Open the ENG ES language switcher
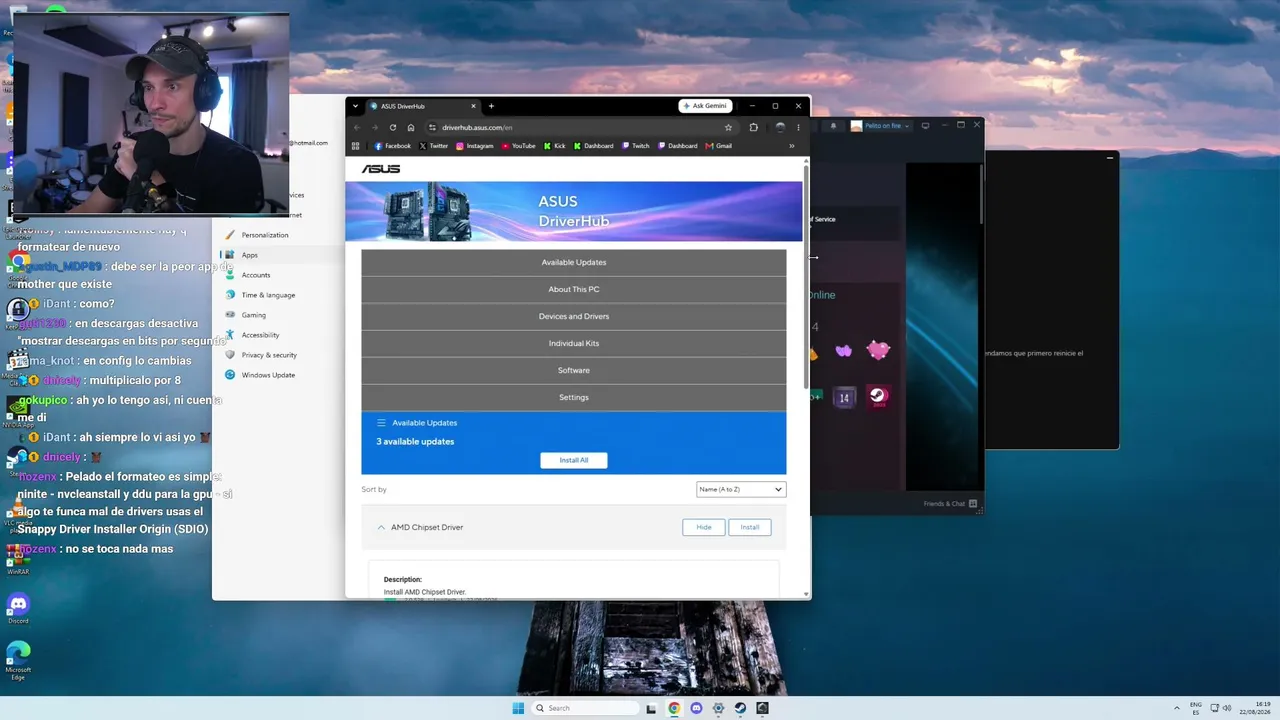This screenshot has width=1280, height=720. click(1195, 708)
